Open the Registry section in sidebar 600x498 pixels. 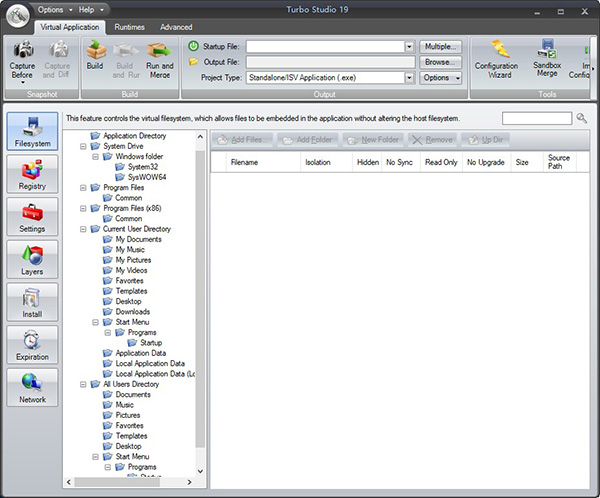32,176
